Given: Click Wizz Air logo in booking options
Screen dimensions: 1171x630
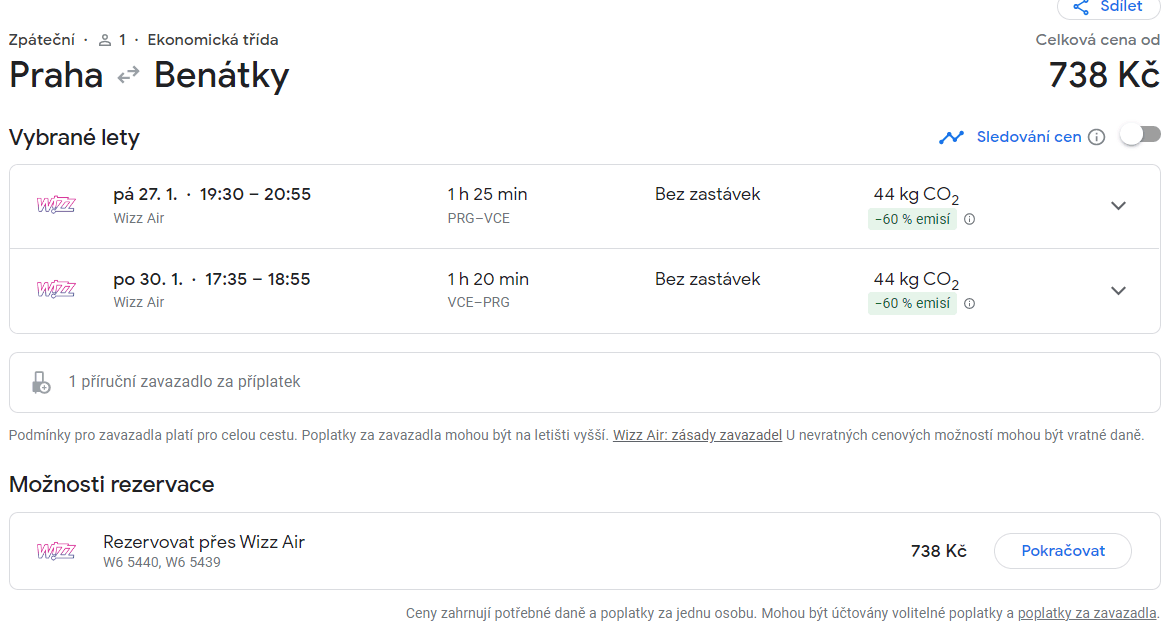Looking at the screenshot, I should tap(56, 551).
